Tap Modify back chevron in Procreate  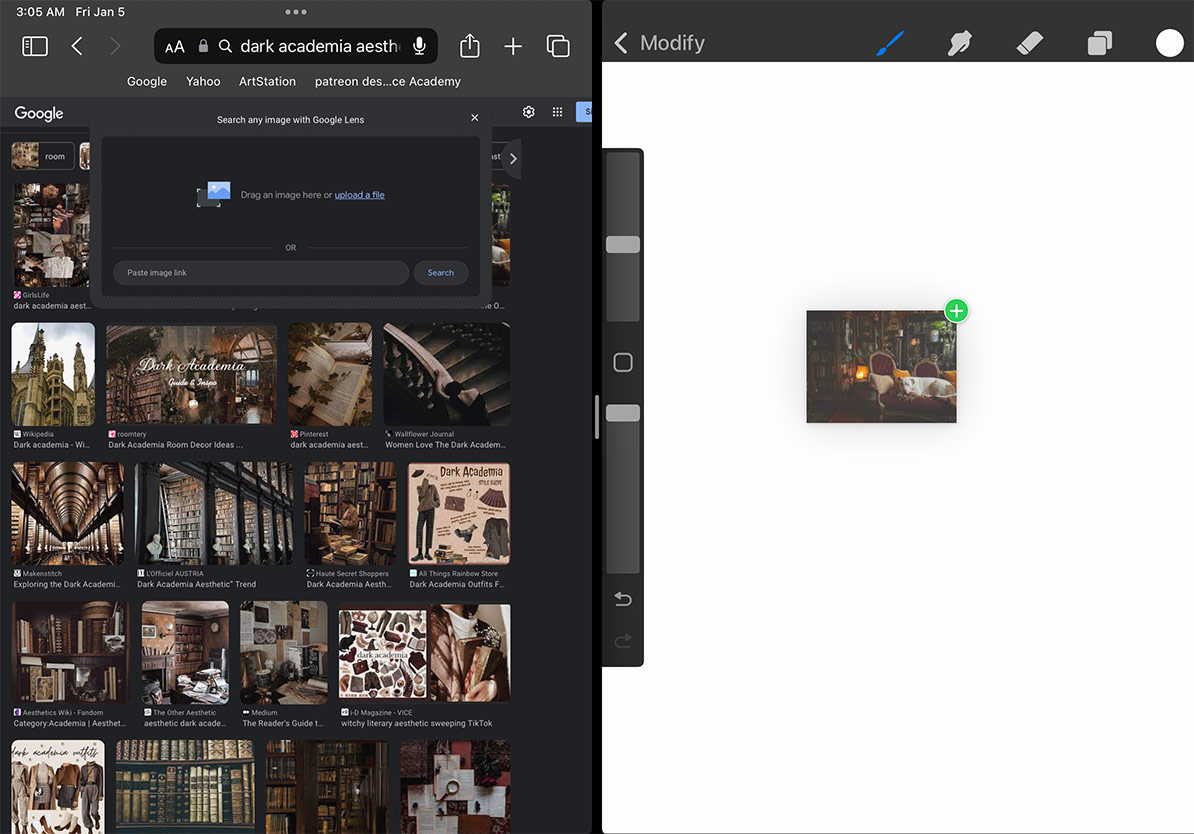click(x=620, y=43)
